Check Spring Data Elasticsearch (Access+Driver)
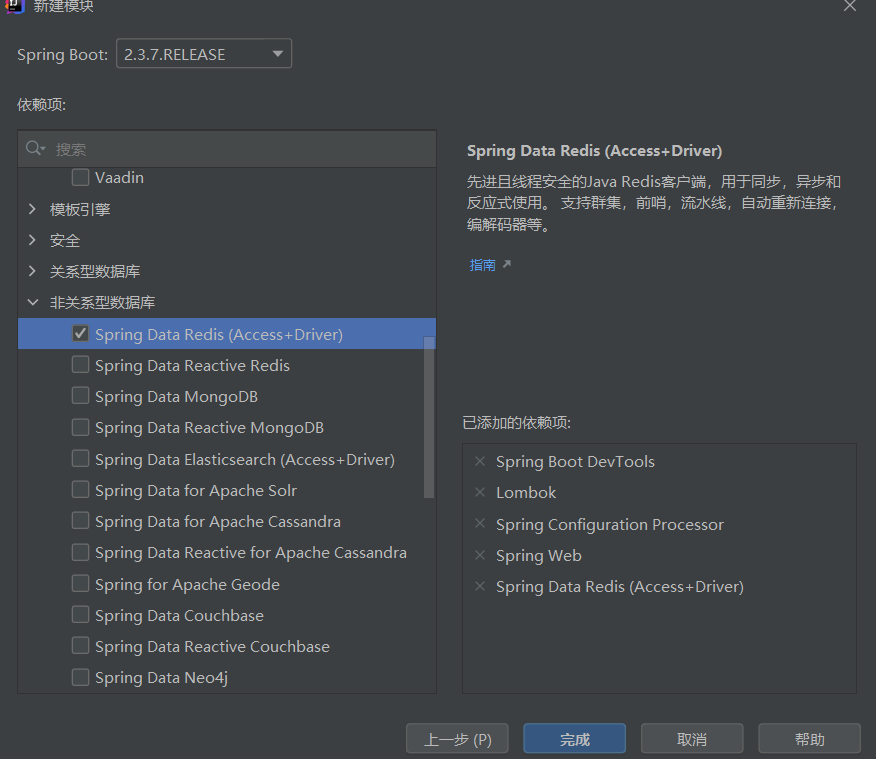This screenshot has height=759, width=876. pos(80,459)
